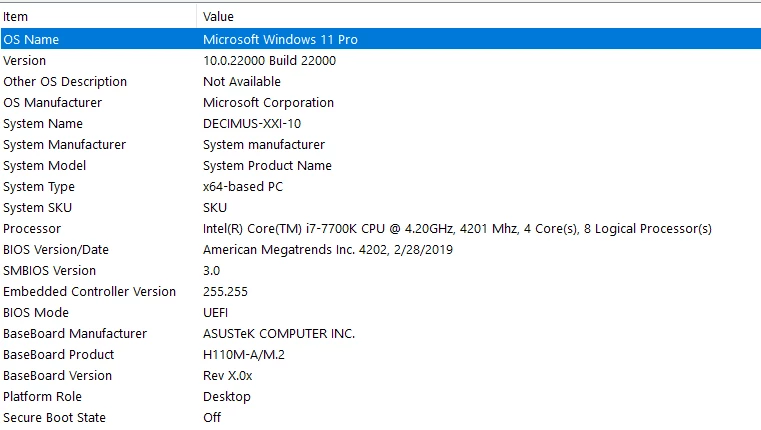Click the H110M-A/M.2 value
Viewport: 761px width, 430px height.
pyautogui.click(x=244, y=355)
